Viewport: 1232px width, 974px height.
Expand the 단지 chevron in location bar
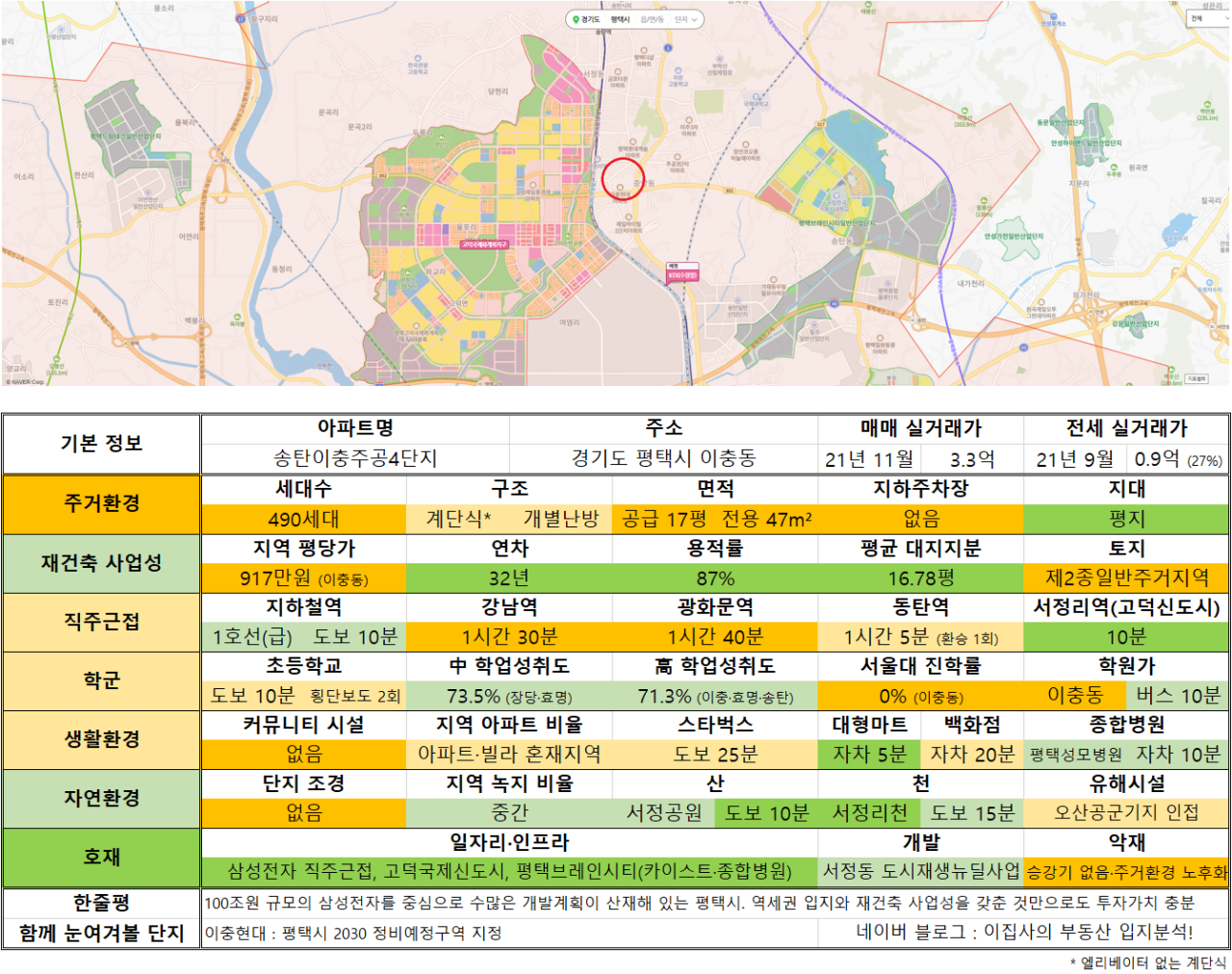click(695, 19)
